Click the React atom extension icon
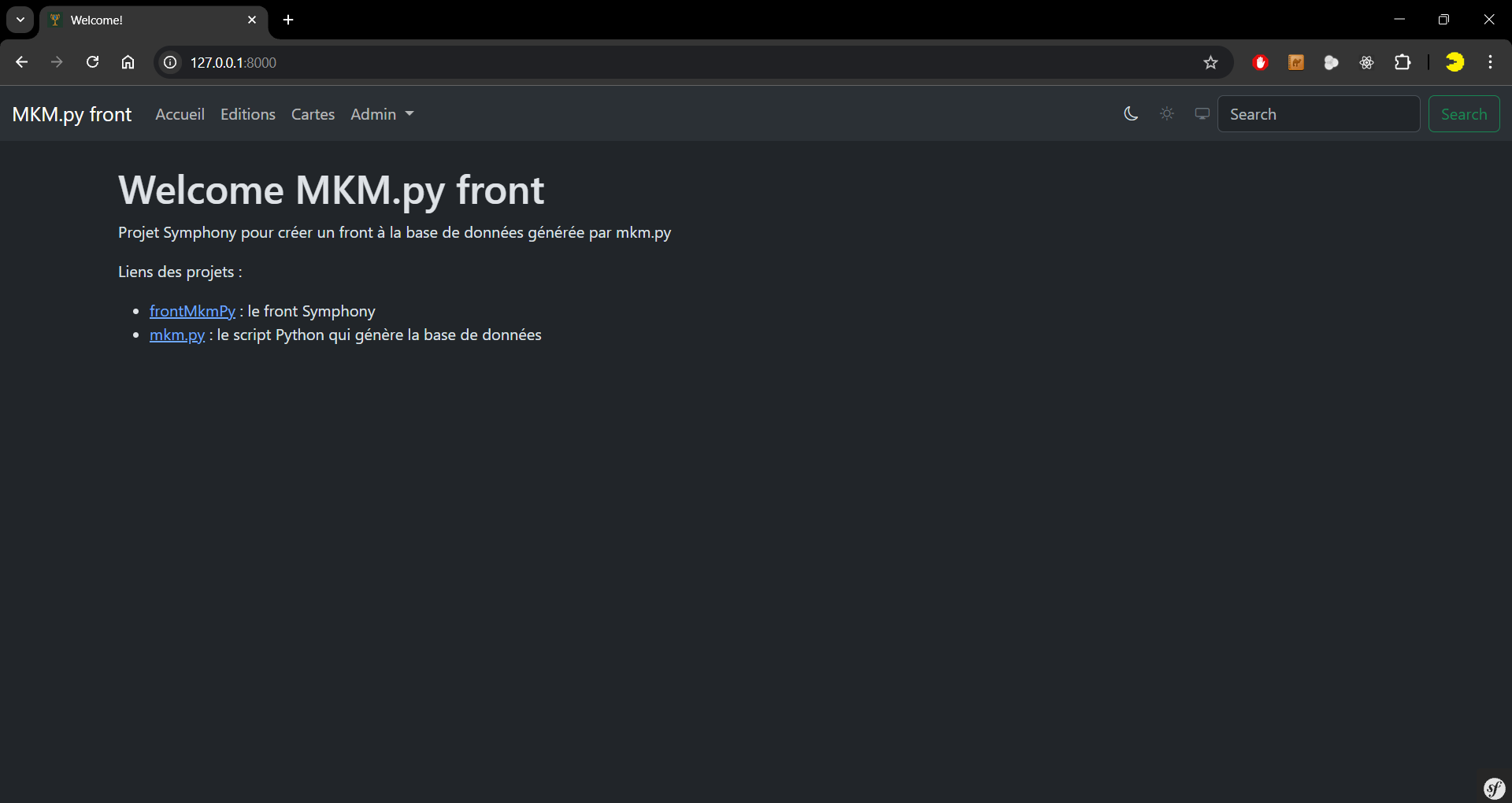This screenshot has width=1512, height=803. coord(1366,62)
